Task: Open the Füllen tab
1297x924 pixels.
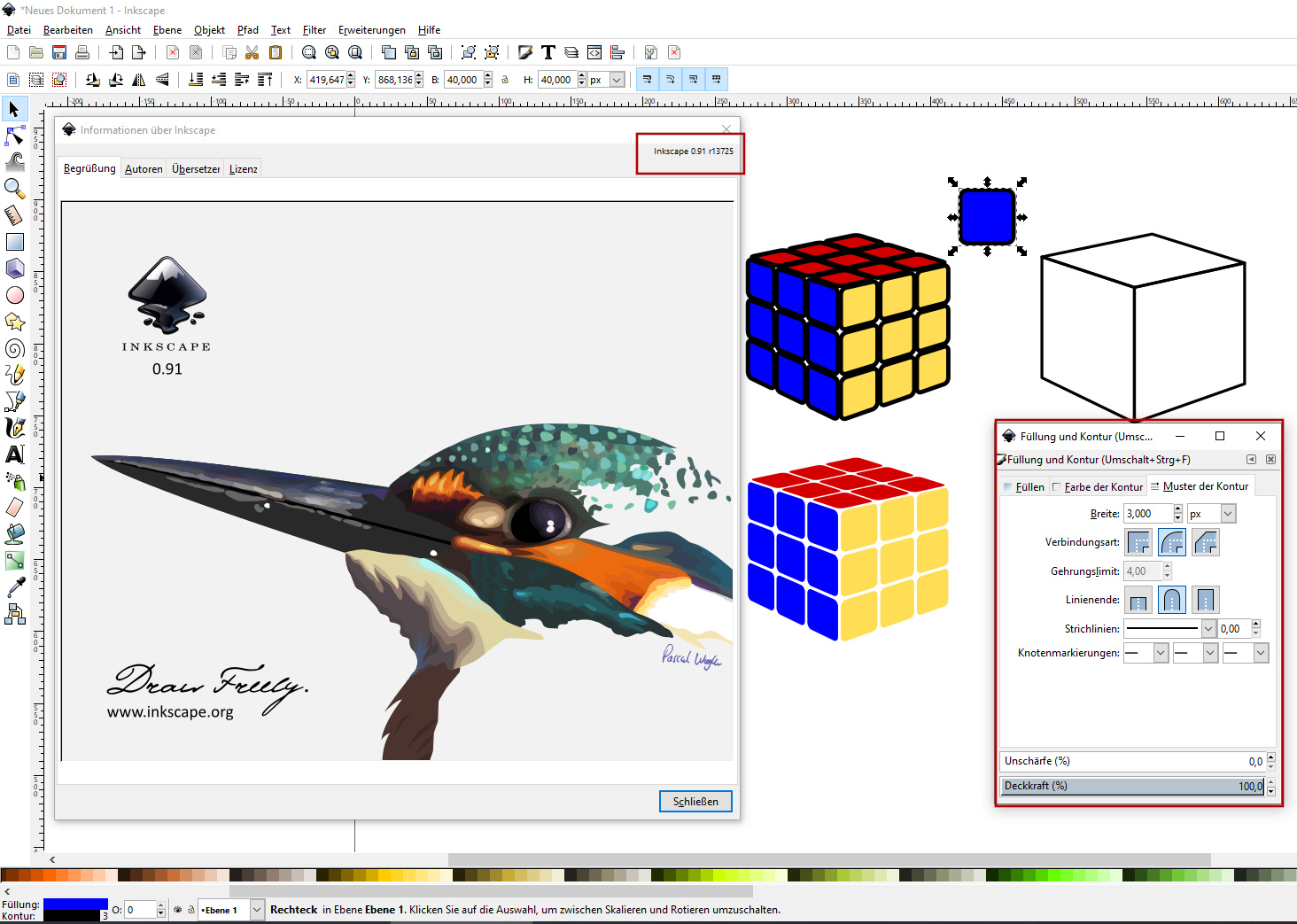Action: [x=1029, y=487]
